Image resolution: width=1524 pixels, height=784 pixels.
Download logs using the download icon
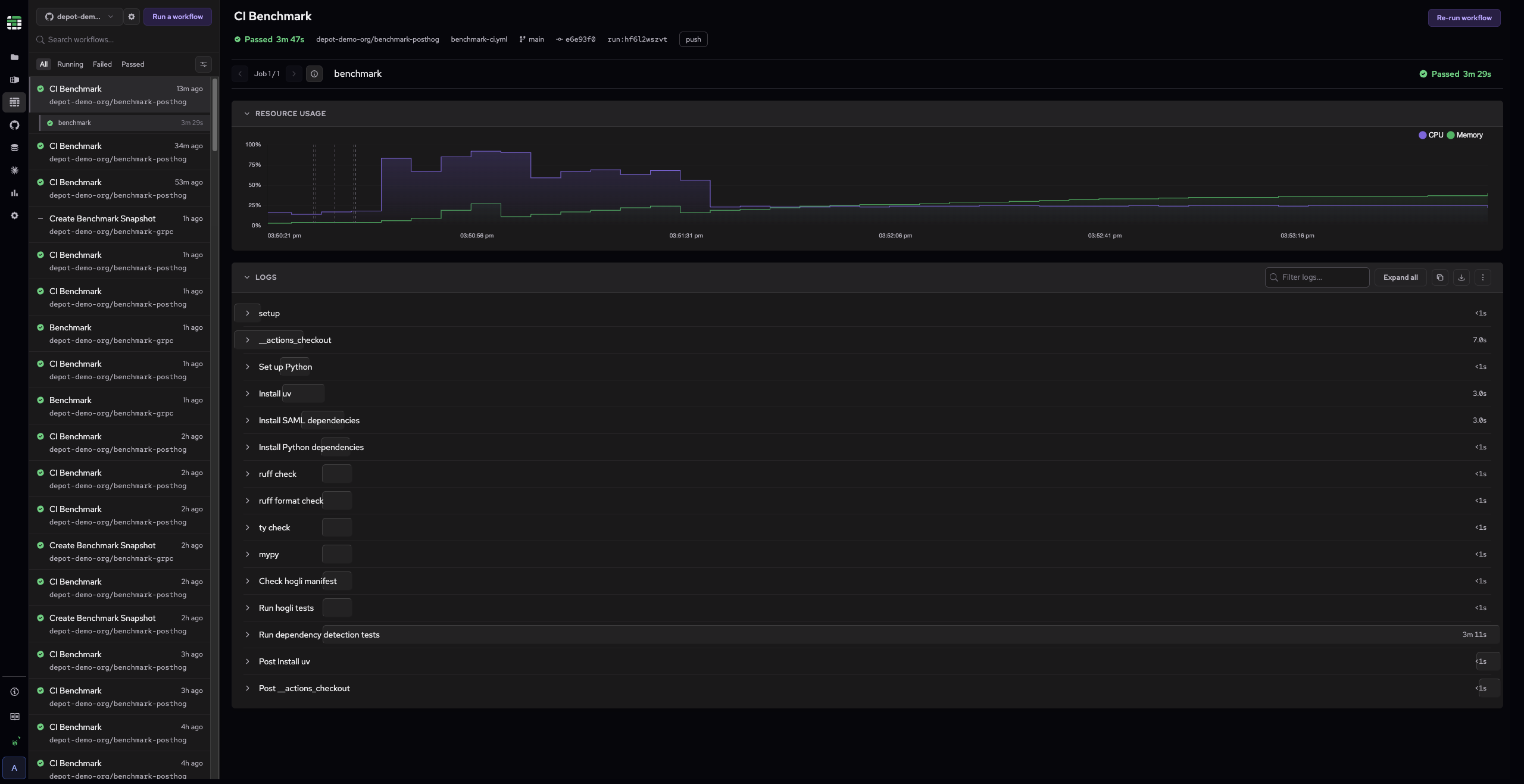tap(1461, 277)
